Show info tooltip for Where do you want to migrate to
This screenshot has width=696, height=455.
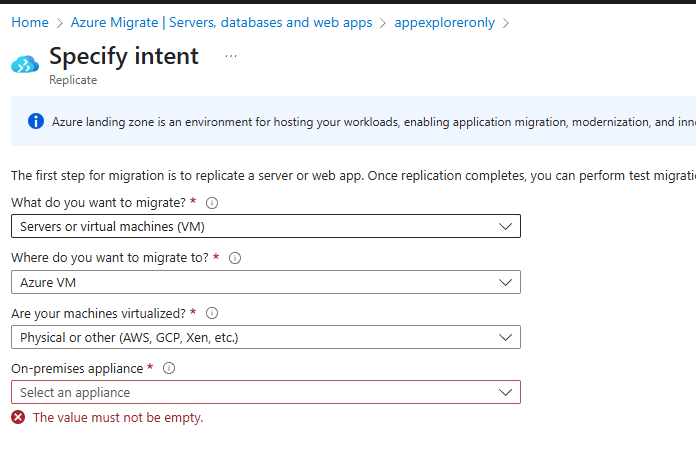coord(235,258)
